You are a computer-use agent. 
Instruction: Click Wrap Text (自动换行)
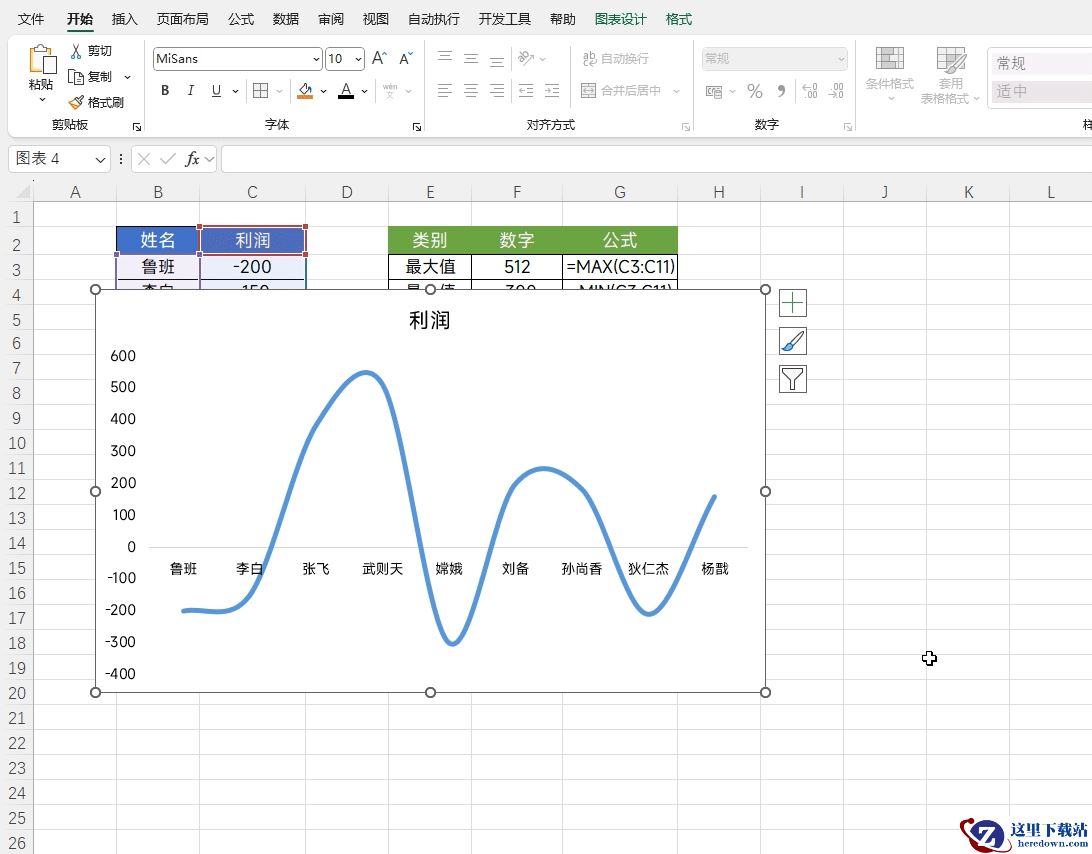point(616,59)
